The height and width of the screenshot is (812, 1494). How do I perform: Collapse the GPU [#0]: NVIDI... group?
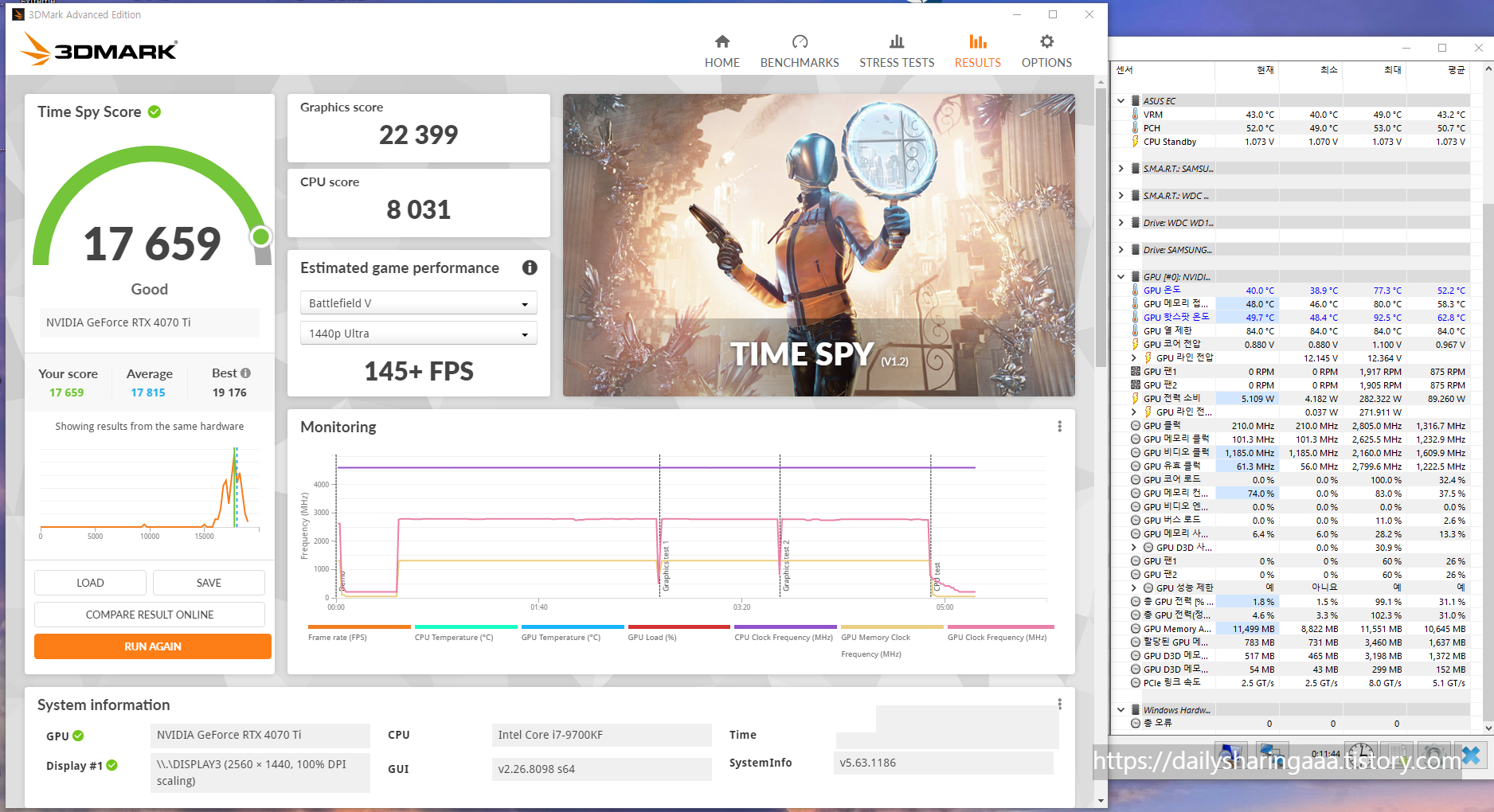tap(1121, 277)
